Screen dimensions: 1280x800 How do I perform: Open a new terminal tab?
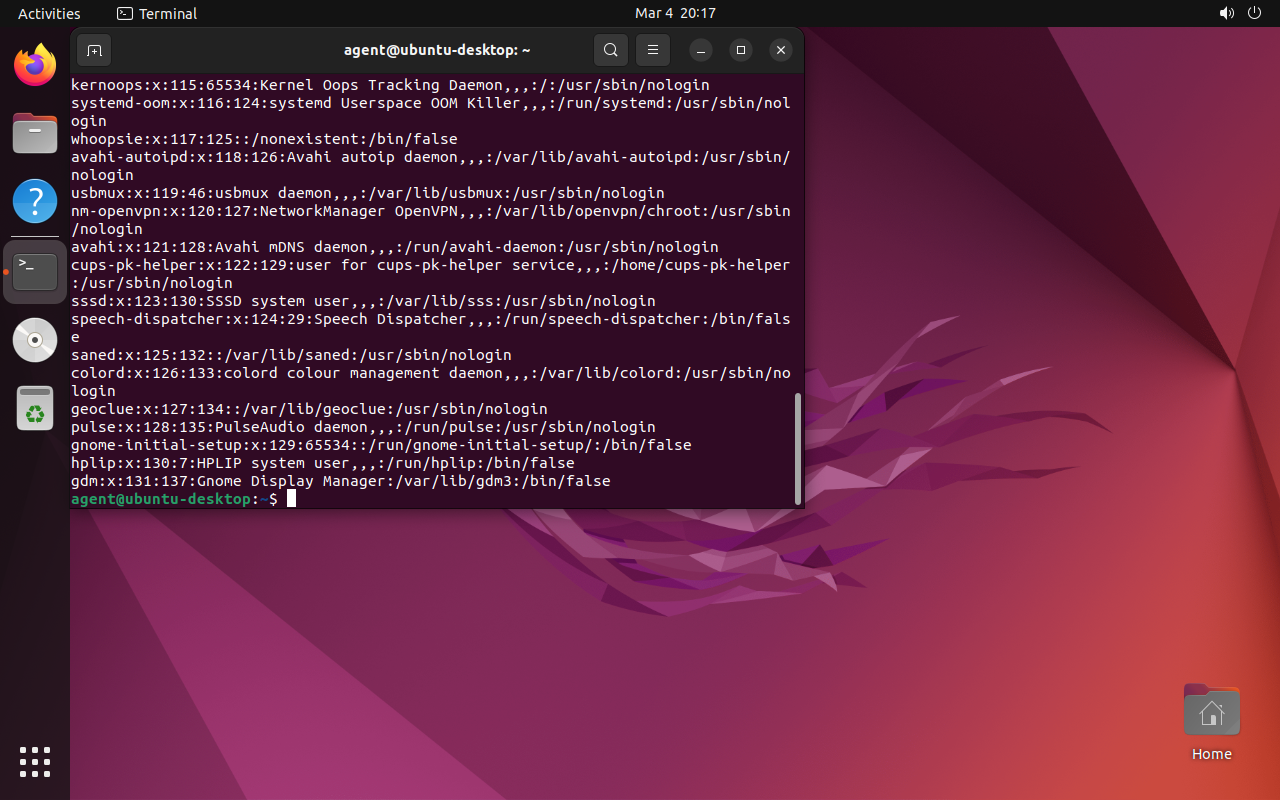point(94,50)
